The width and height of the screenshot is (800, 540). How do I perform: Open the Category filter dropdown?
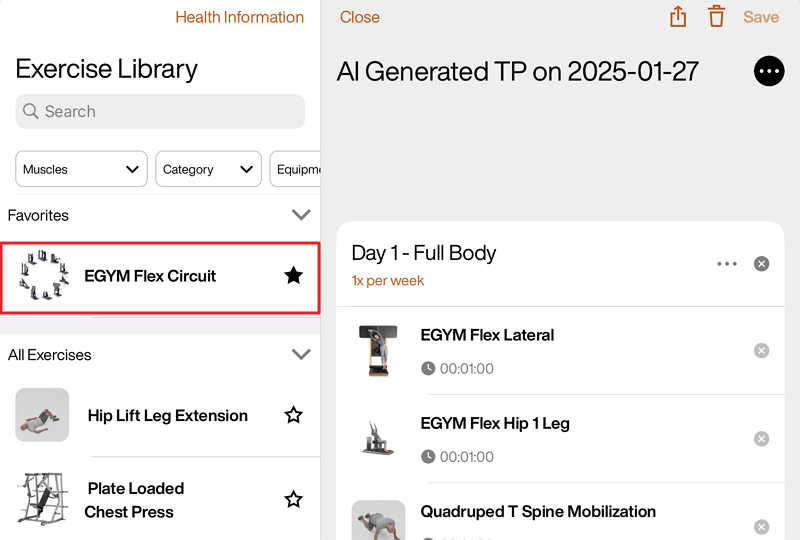(x=208, y=169)
